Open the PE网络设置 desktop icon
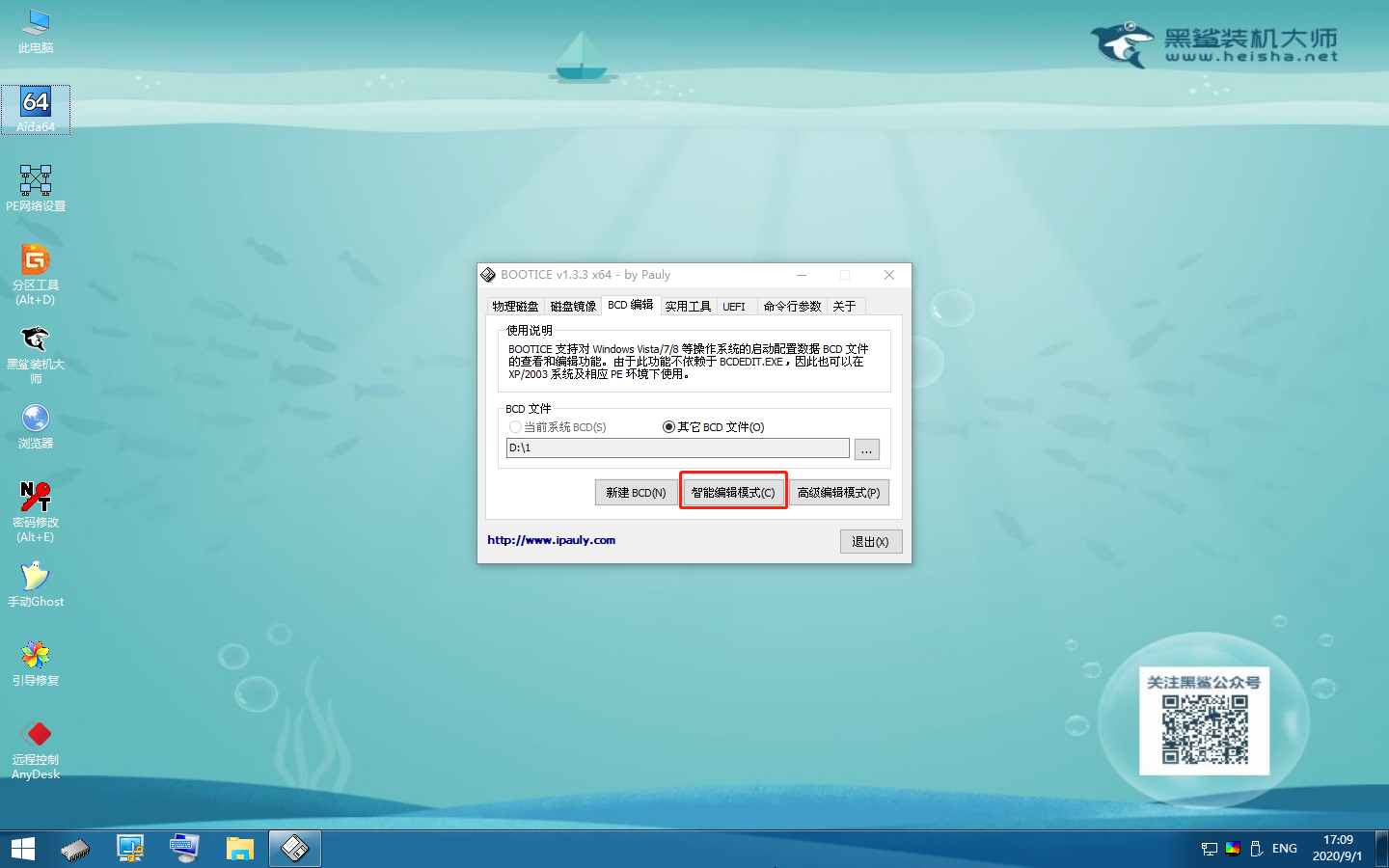Screen dimensions: 1389x868 coord(36,189)
